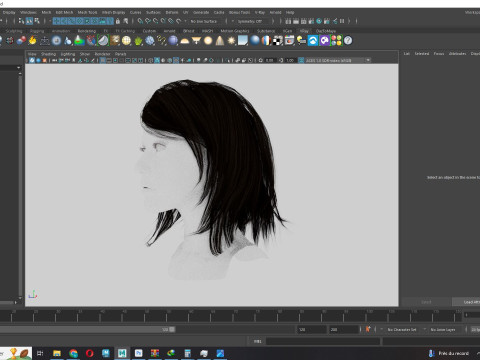Viewport: 480px width, 360px height.
Task: Click the viewport exposure value field
Action: click(270, 60)
